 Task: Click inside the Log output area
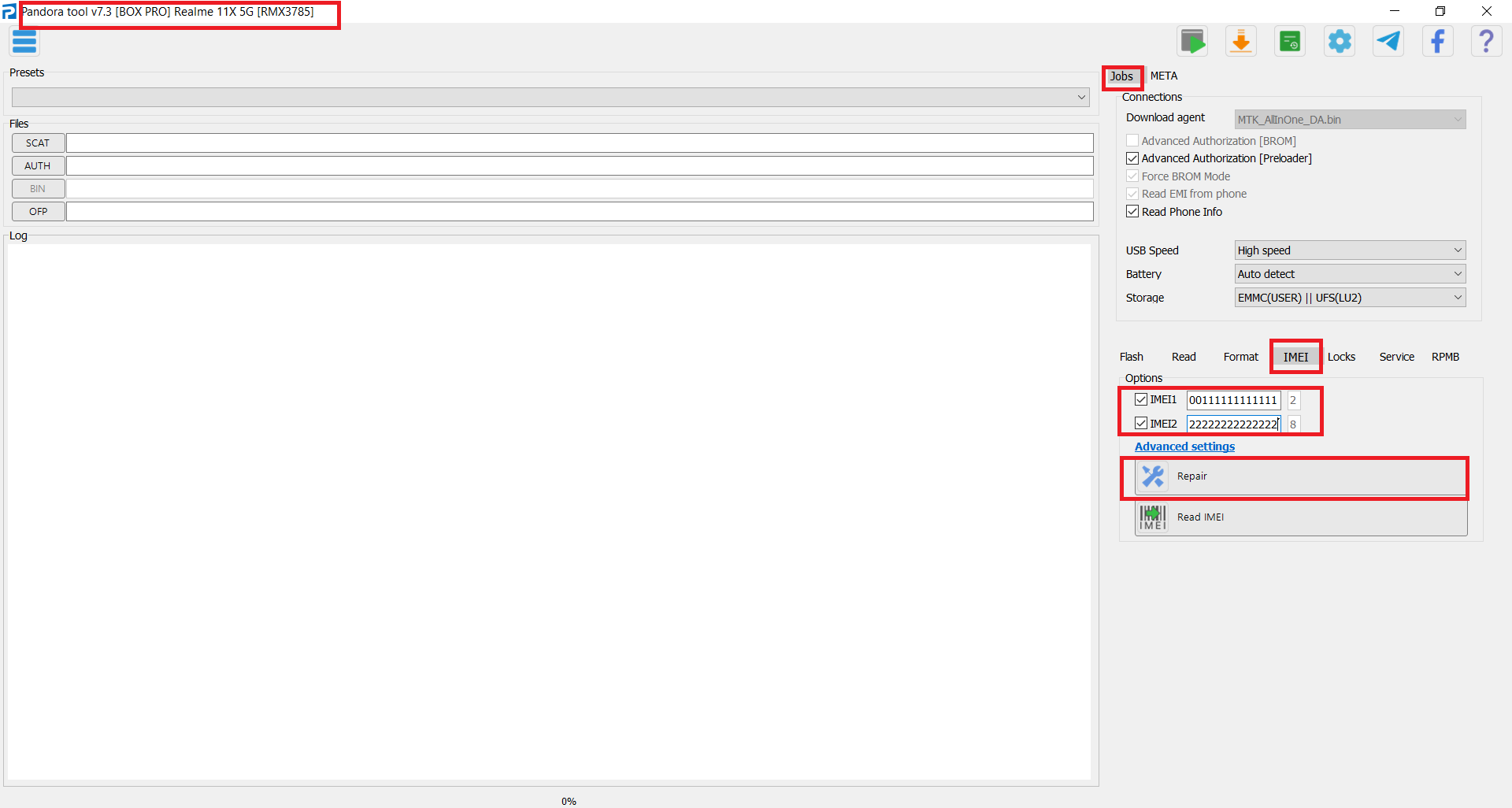click(x=550, y=512)
